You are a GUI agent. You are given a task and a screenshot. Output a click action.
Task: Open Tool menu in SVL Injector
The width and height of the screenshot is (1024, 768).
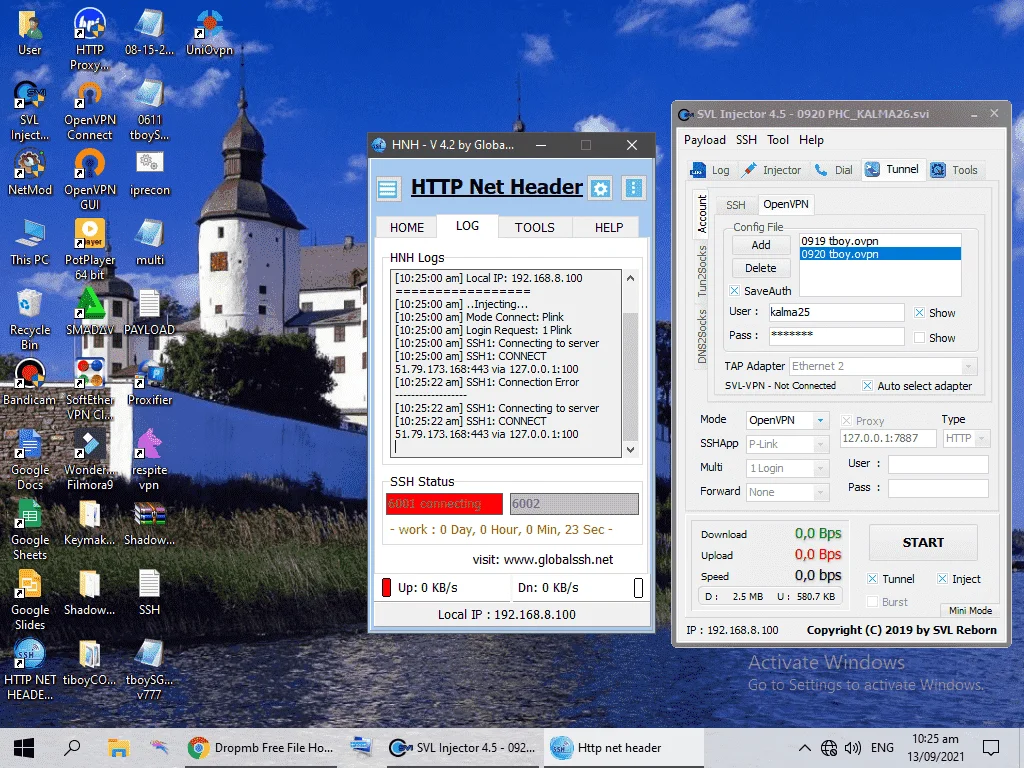(x=778, y=140)
